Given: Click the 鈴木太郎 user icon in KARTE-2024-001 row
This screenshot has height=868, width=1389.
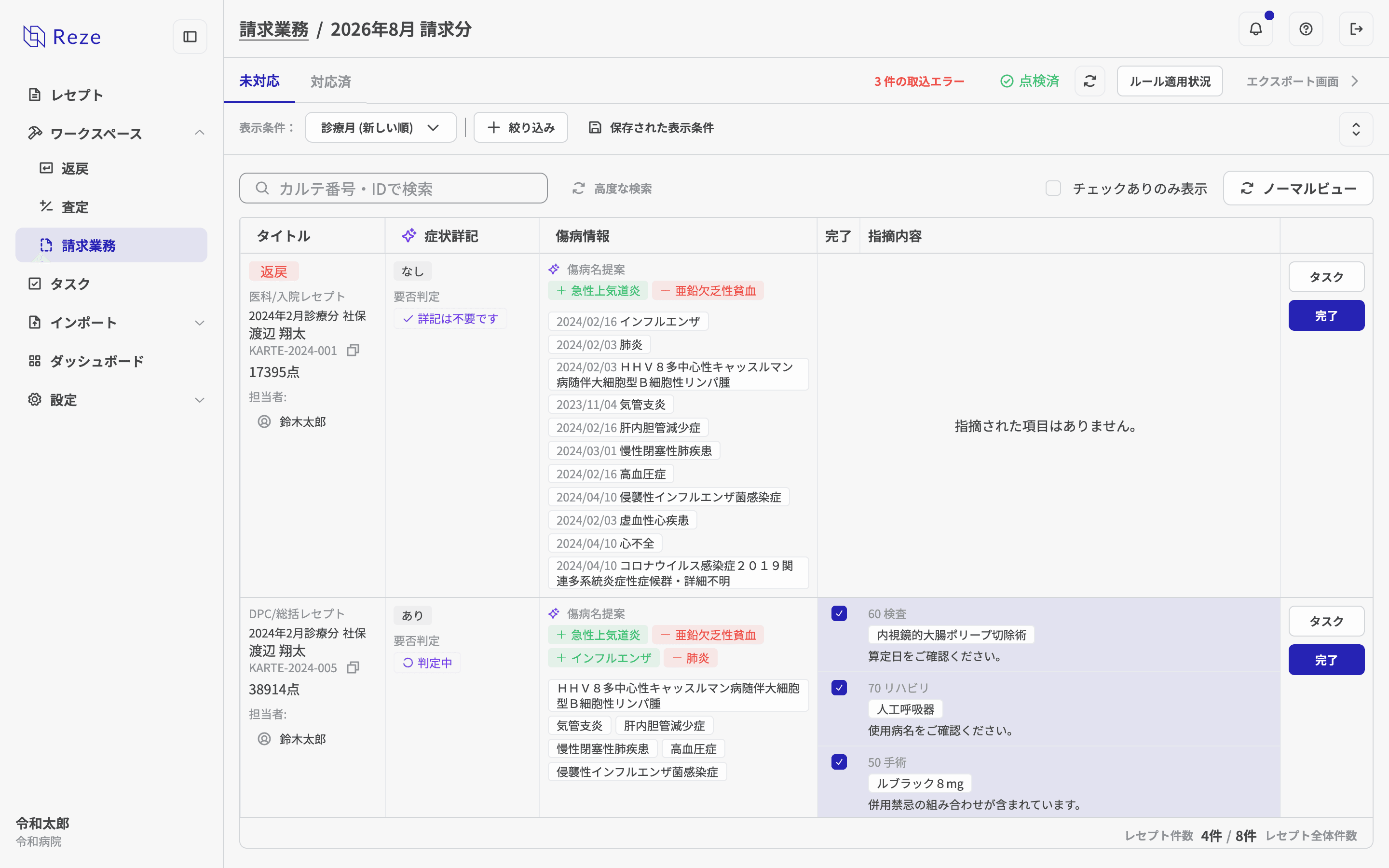Looking at the screenshot, I should (x=264, y=421).
